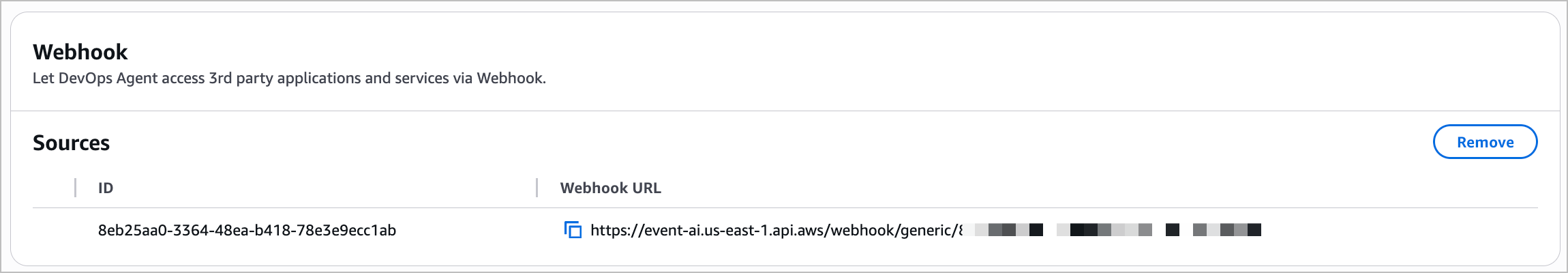Click the ending '78e3e9ecc1ab' of the ID

(347, 231)
